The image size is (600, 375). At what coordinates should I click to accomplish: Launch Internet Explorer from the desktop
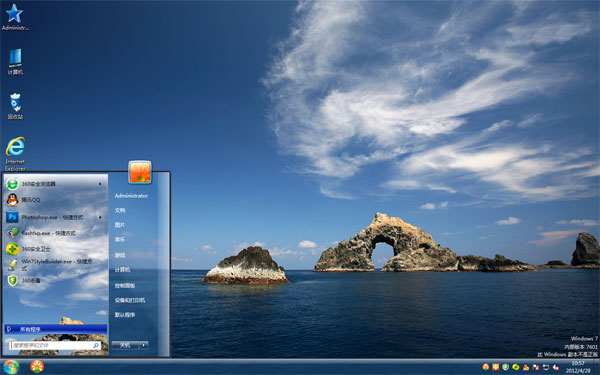pos(15,154)
